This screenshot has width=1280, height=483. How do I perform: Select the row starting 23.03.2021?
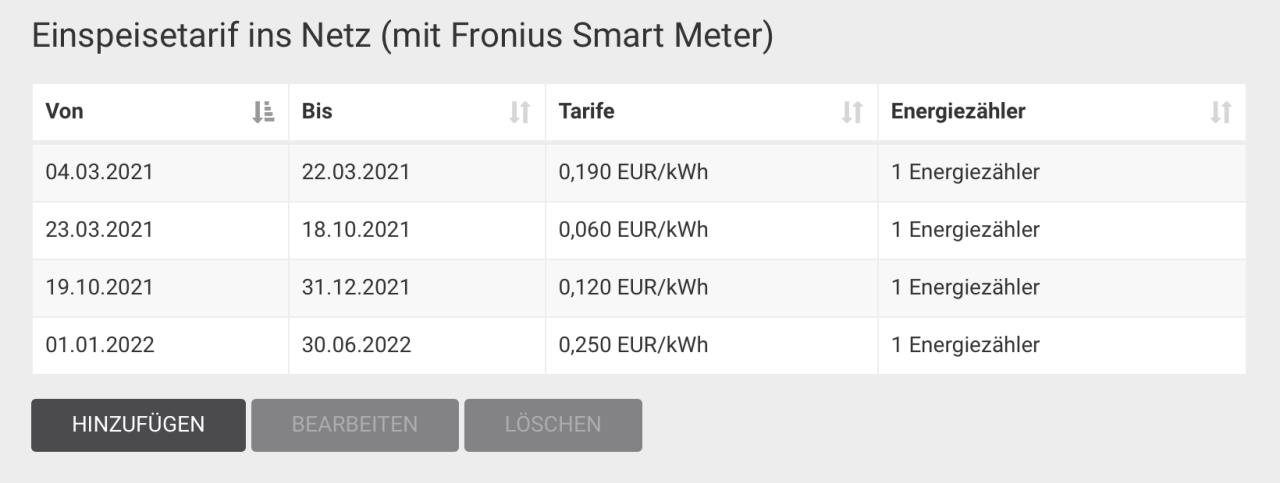(x=639, y=231)
